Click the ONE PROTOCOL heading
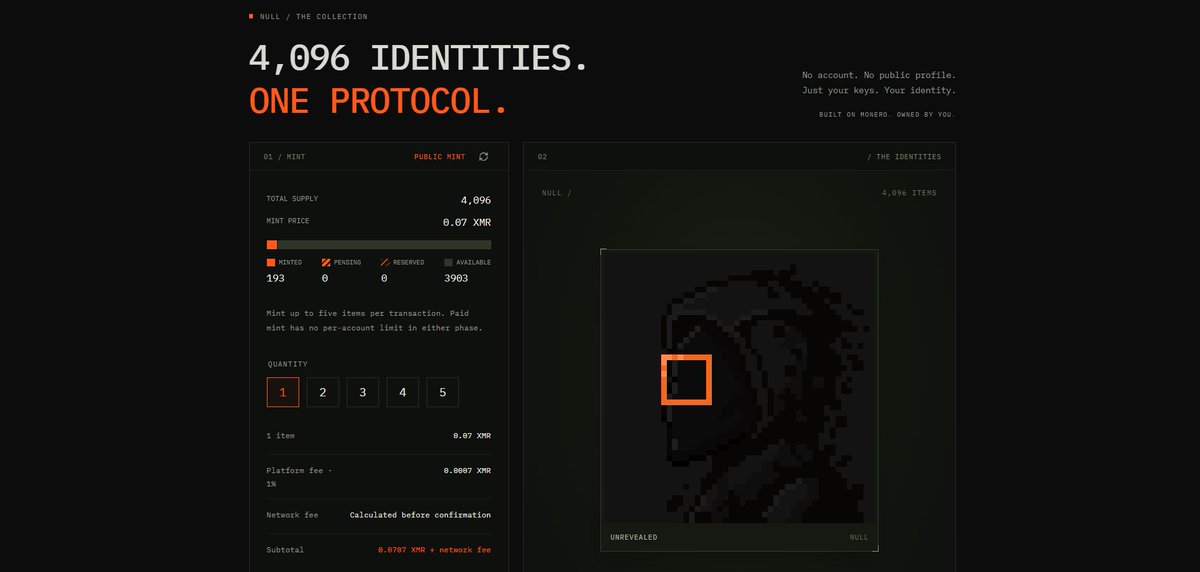Image resolution: width=1200 pixels, height=572 pixels. point(379,100)
